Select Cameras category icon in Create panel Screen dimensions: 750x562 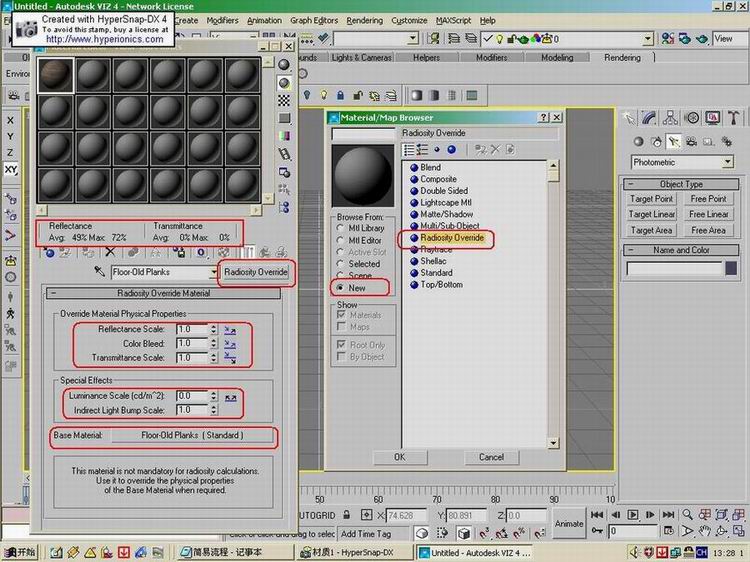(691, 142)
